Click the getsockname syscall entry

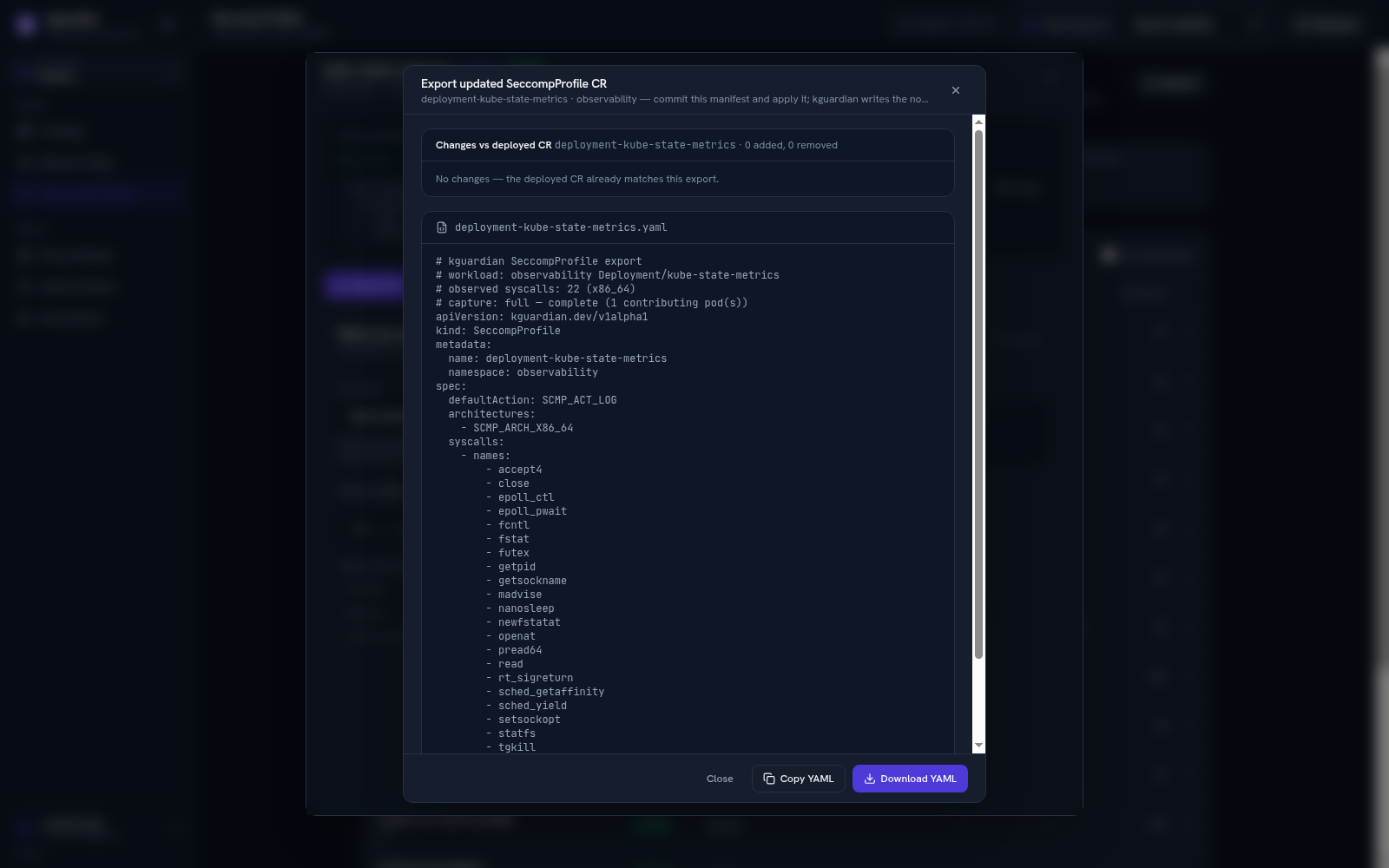(532, 581)
